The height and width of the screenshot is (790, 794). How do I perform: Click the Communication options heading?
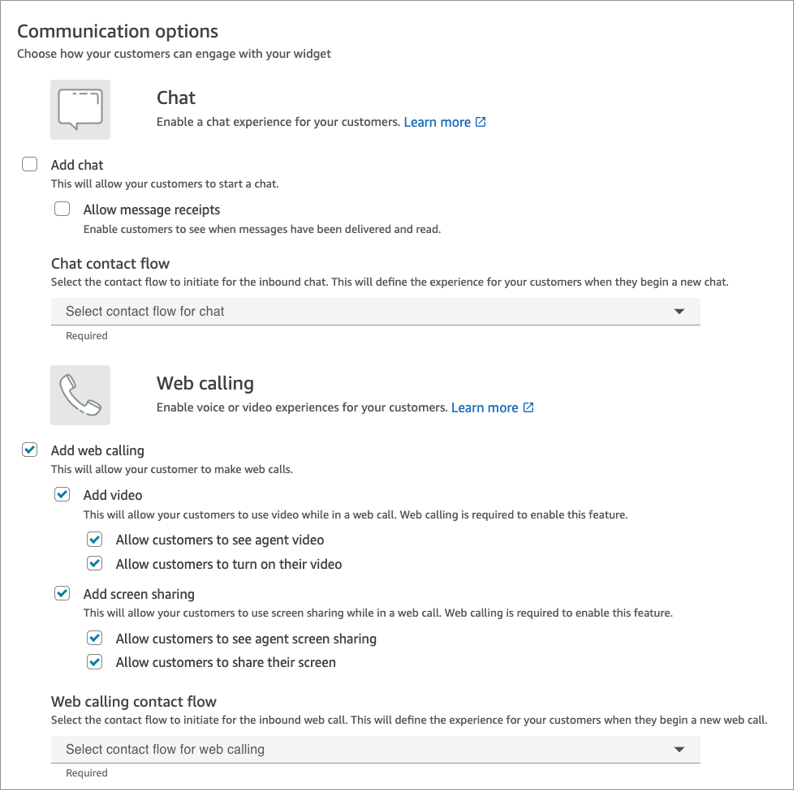(x=118, y=32)
